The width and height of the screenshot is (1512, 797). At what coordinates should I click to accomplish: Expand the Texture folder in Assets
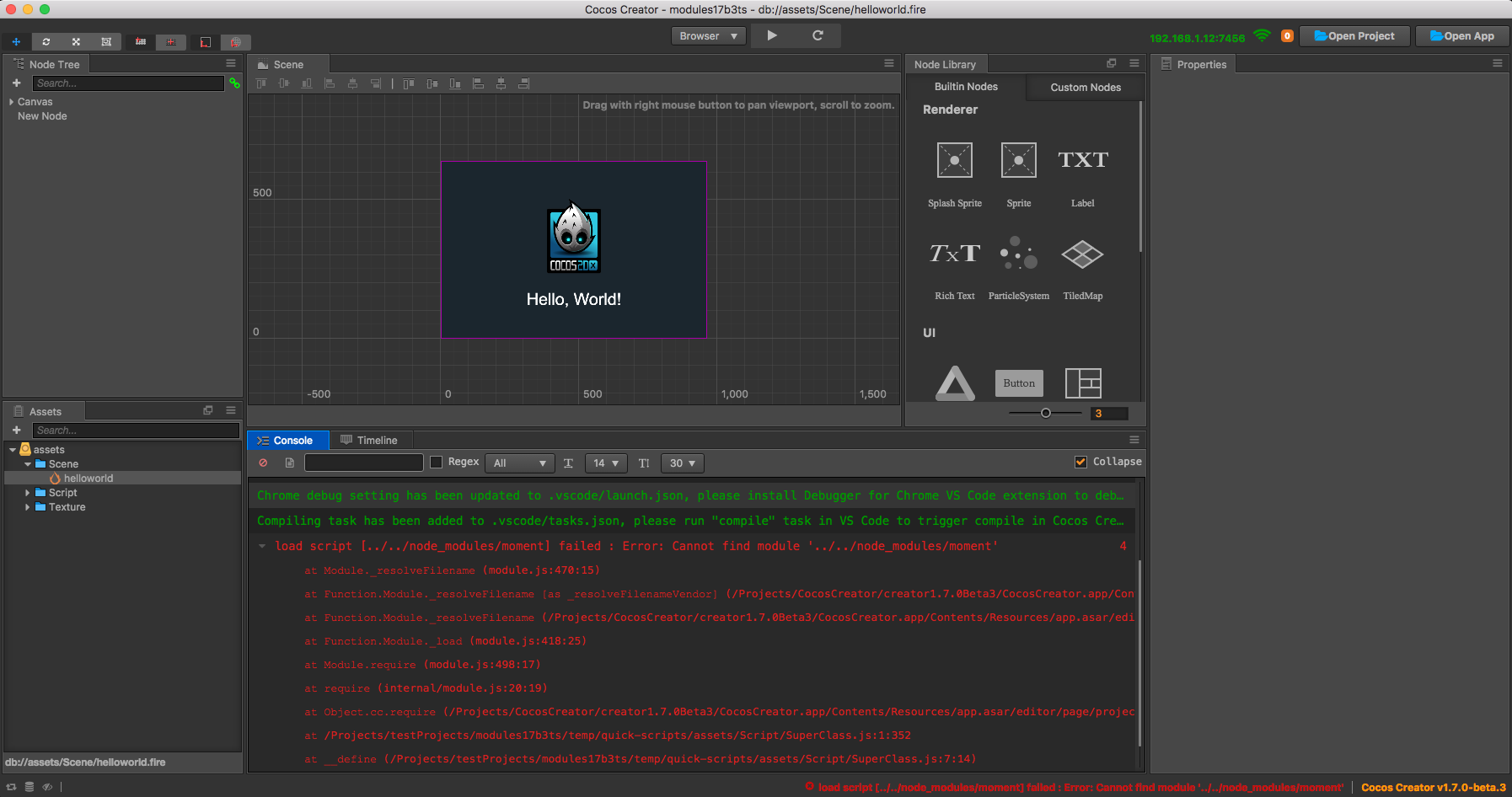coord(27,507)
